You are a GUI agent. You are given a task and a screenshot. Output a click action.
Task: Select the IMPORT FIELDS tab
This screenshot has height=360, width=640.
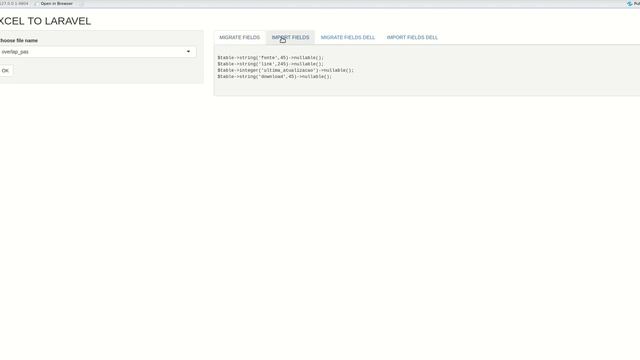pyautogui.click(x=290, y=38)
